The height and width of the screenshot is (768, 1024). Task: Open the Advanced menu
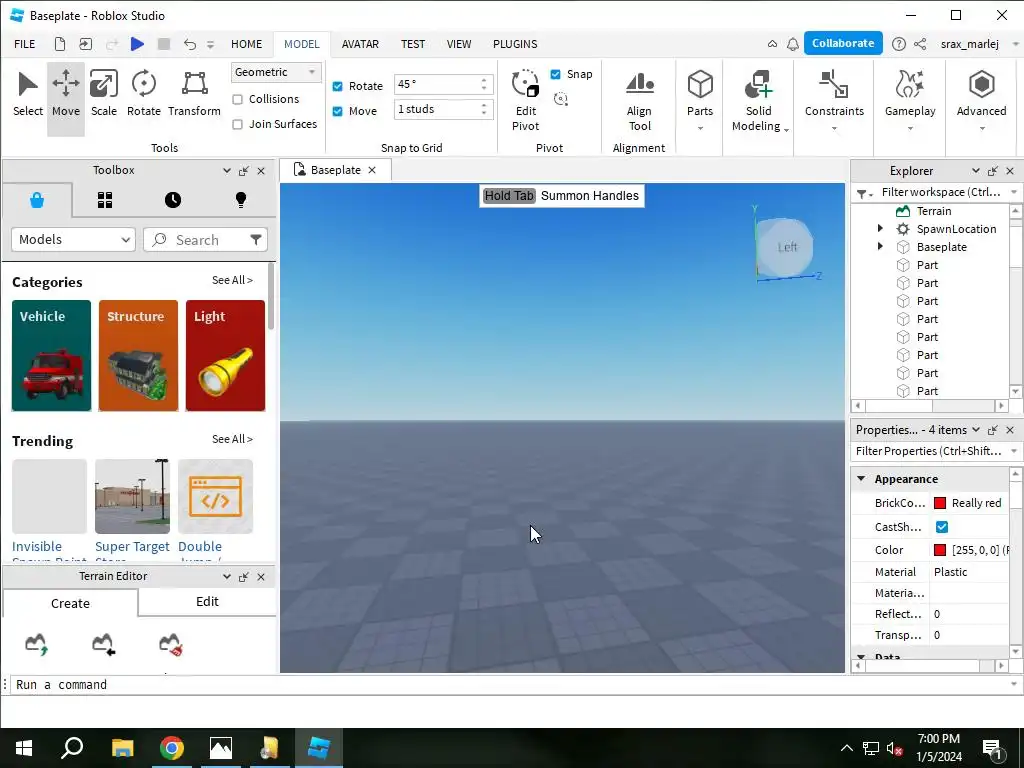981,100
